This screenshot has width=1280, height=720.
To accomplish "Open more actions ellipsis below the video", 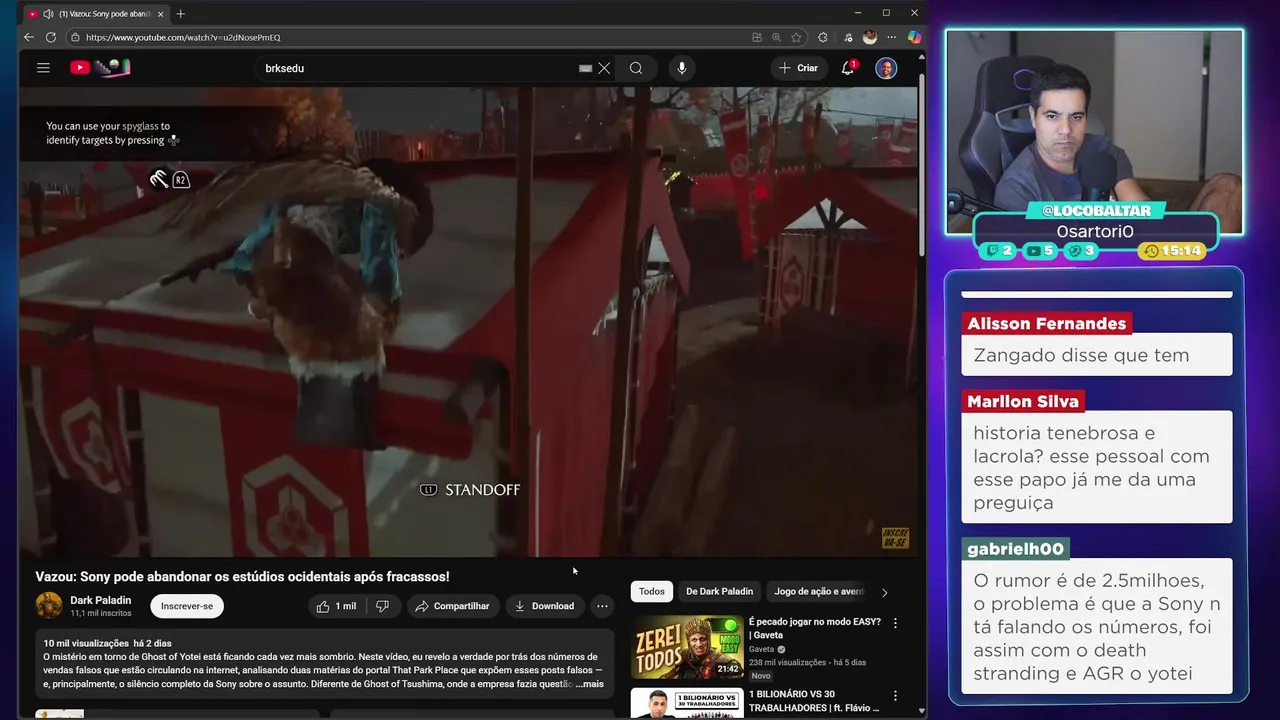I will [x=602, y=606].
